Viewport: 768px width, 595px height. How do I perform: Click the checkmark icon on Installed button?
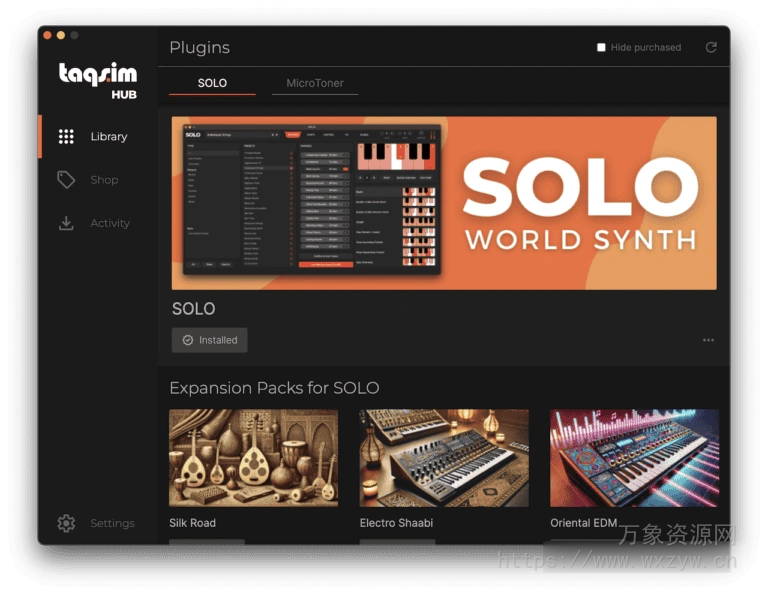187,340
